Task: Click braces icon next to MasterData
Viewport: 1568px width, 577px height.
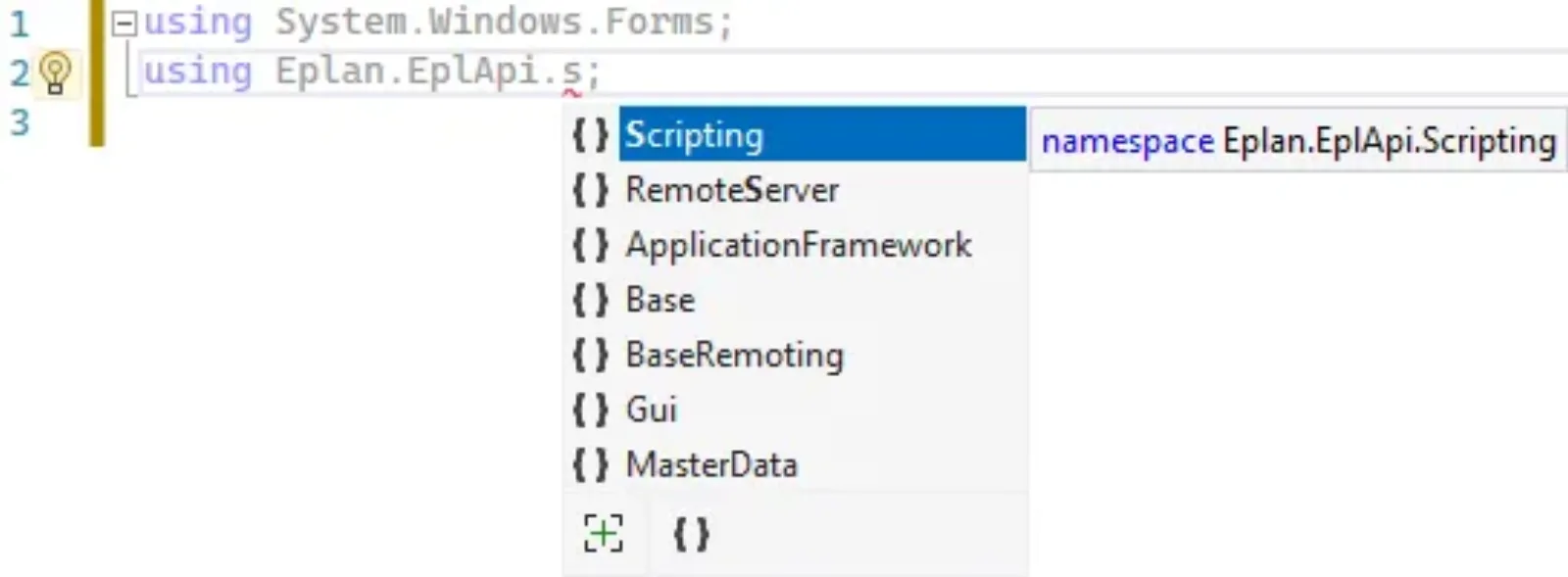Action: pos(590,464)
